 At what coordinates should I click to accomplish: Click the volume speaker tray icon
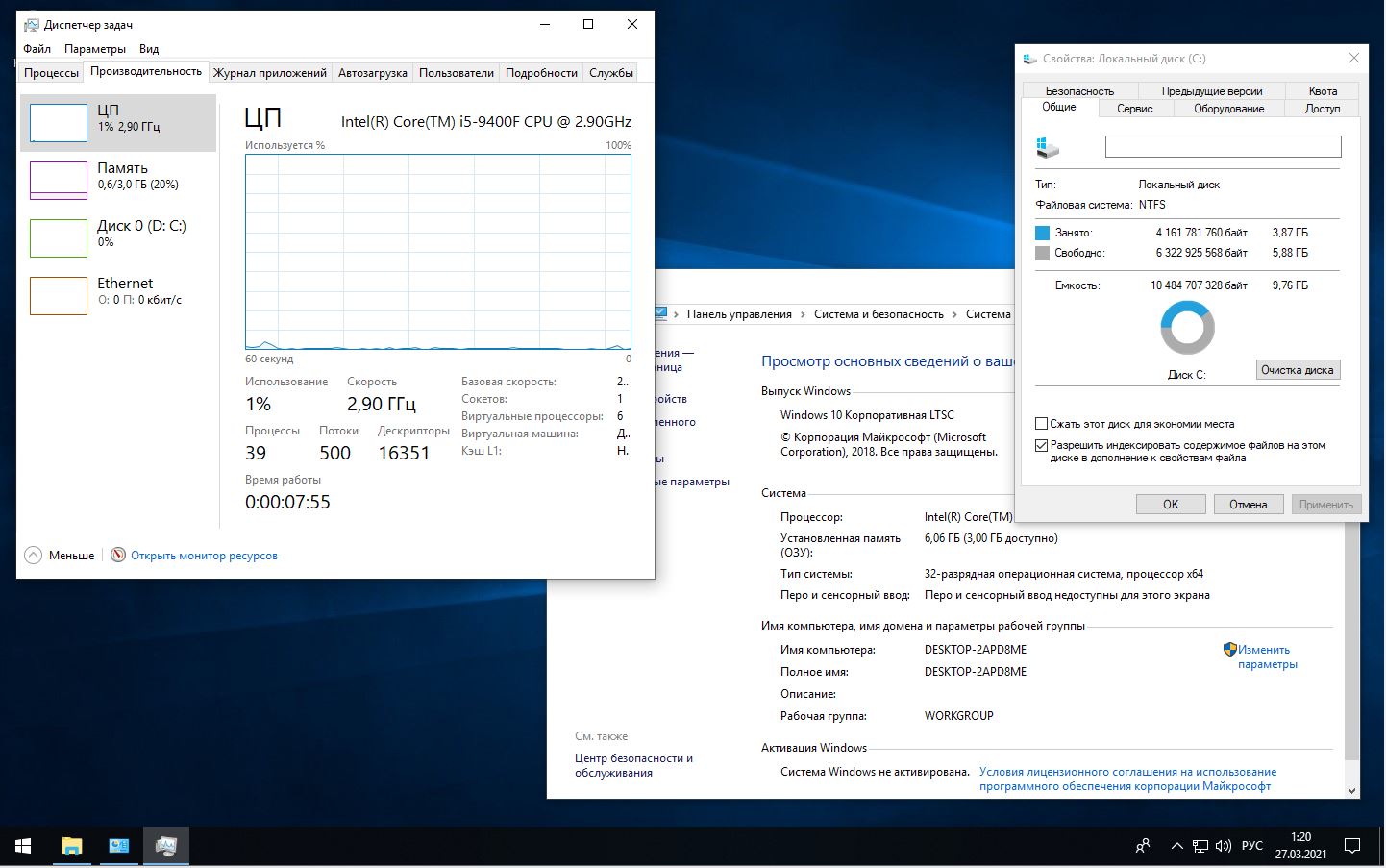click(1224, 846)
